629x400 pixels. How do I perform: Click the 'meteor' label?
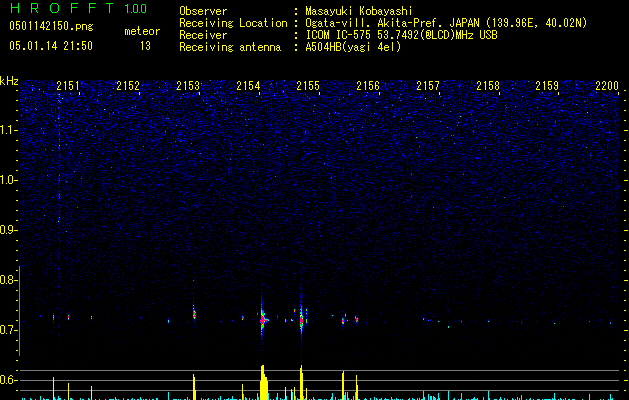coord(142,31)
